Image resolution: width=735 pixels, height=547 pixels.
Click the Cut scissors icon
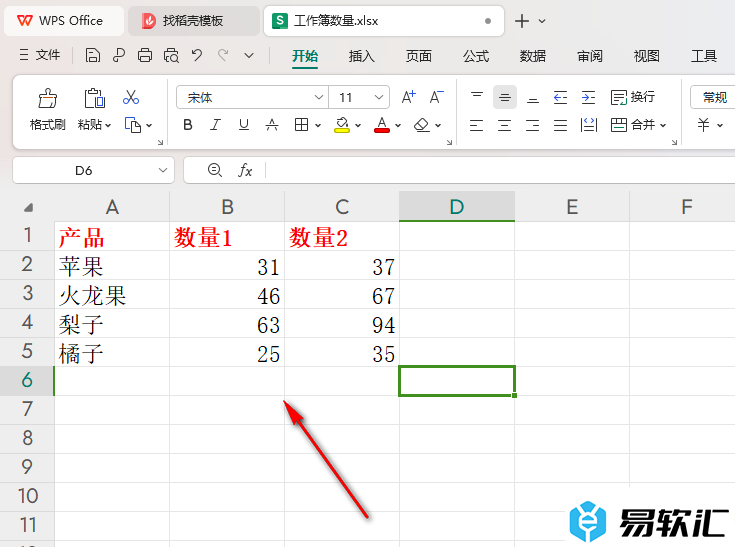point(131,97)
